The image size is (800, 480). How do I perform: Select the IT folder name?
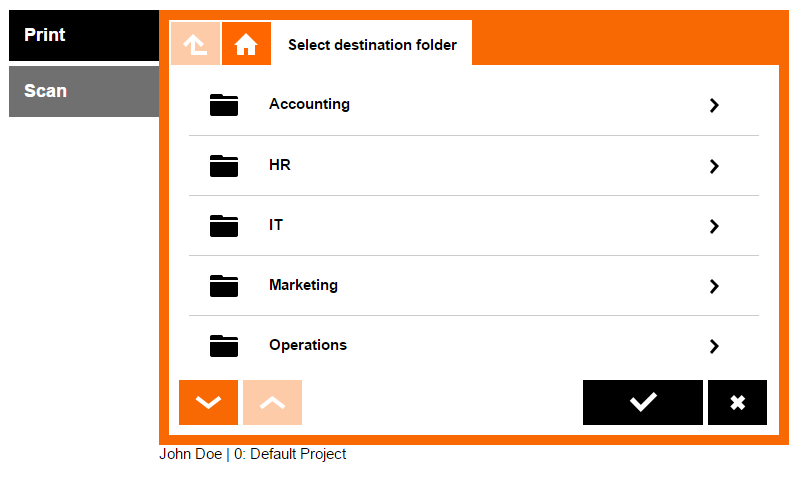pyautogui.click(x=276, y=225)
